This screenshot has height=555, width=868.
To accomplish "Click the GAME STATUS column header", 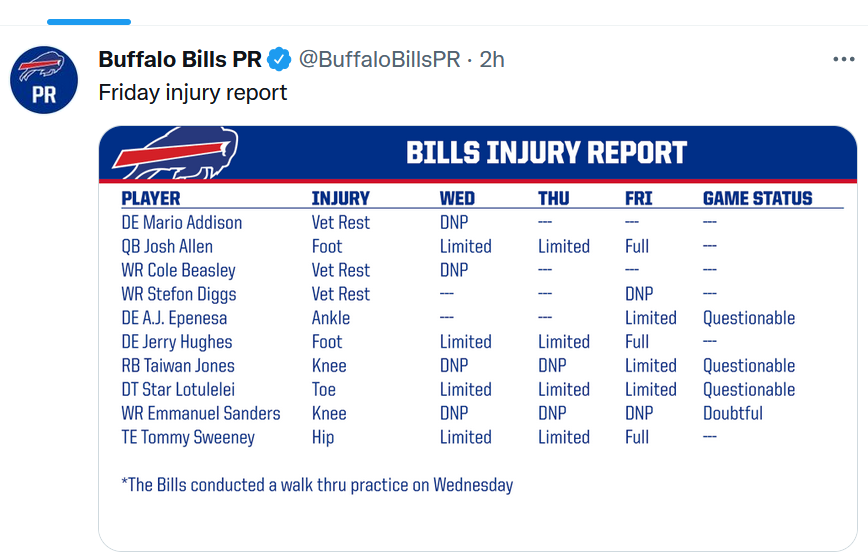I will click(757, 198).
